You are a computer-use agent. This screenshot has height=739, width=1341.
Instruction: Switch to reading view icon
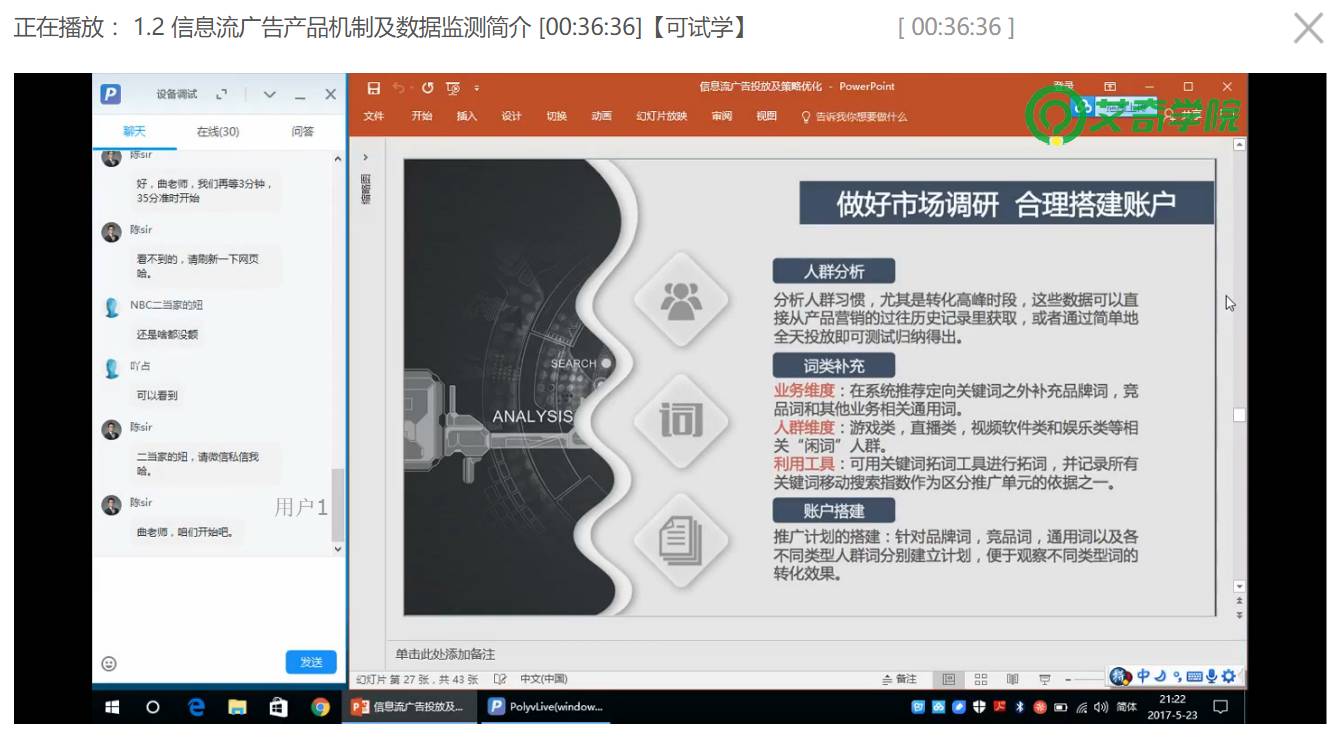click(x=1012, y=679)
